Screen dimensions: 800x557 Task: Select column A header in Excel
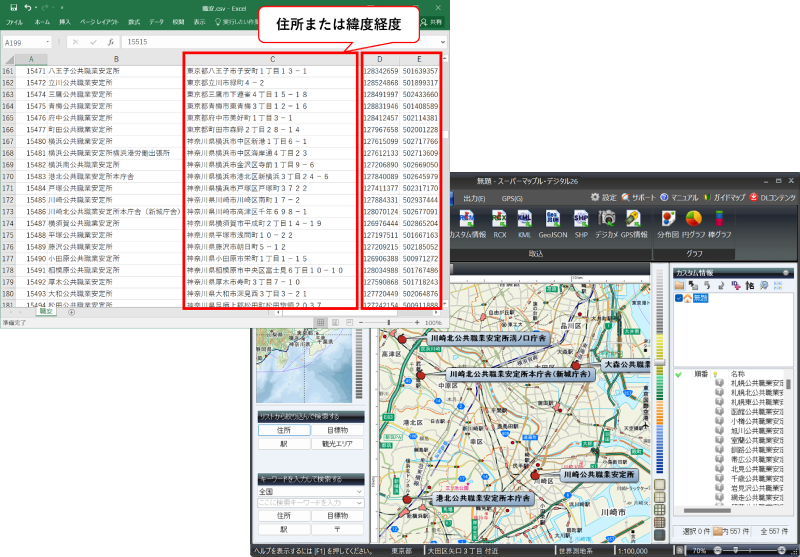[x=31, y=59]
